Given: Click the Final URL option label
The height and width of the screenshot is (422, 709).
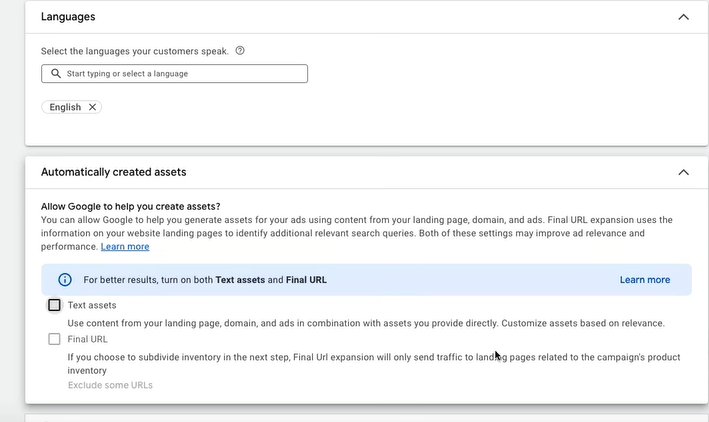Looking at the screenshot, I should (x=87, y=339).
